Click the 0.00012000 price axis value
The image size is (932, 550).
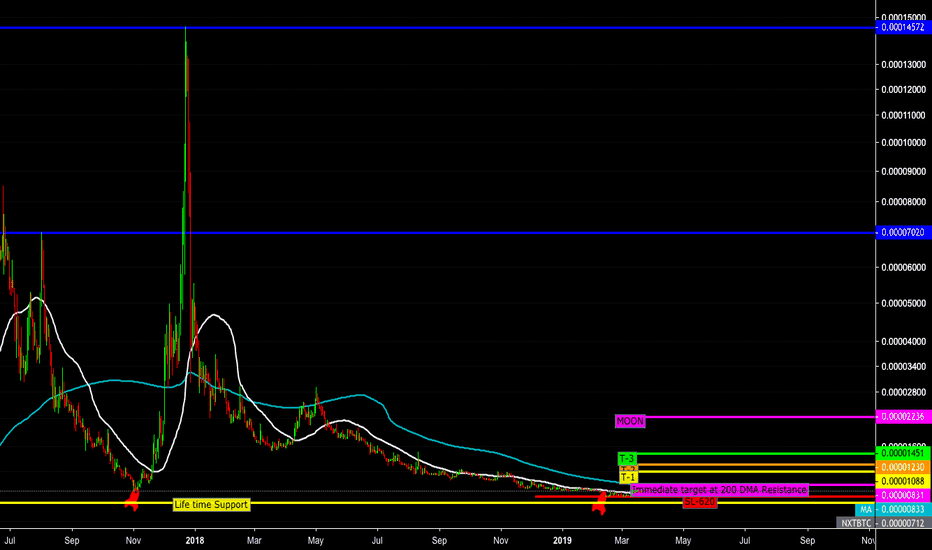click(903, 90)
